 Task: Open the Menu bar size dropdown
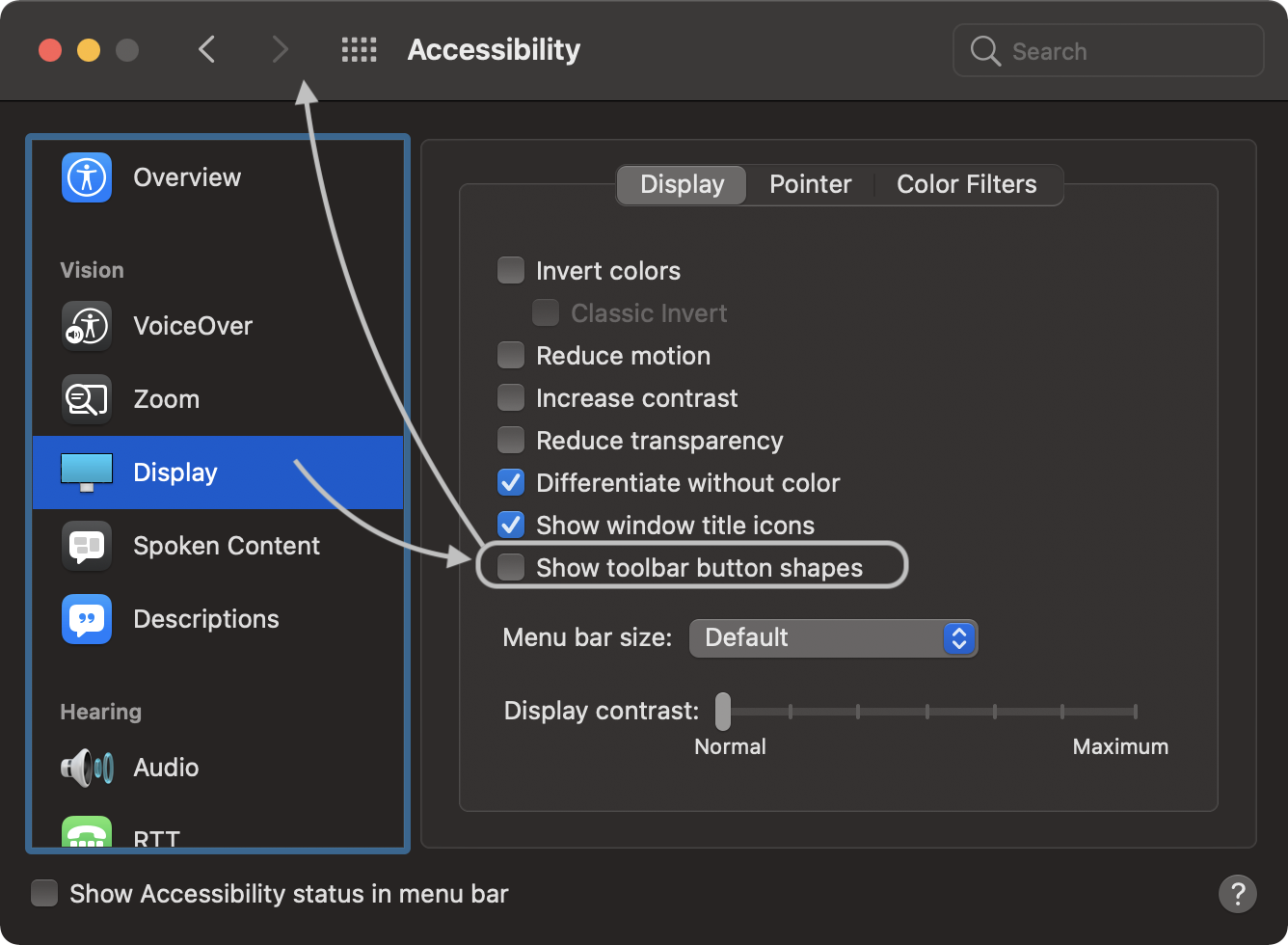(833, 638)
